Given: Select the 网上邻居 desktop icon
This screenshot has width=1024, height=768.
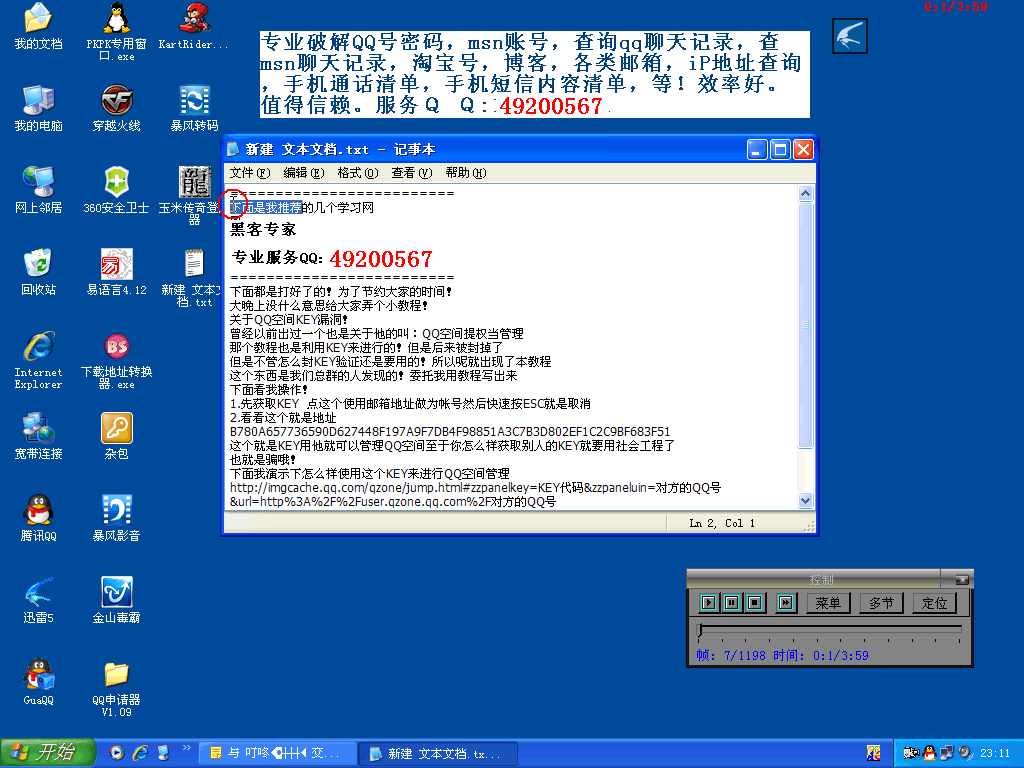Looking at the screenshot, I should pyautogui.click(x=38, y=190).
